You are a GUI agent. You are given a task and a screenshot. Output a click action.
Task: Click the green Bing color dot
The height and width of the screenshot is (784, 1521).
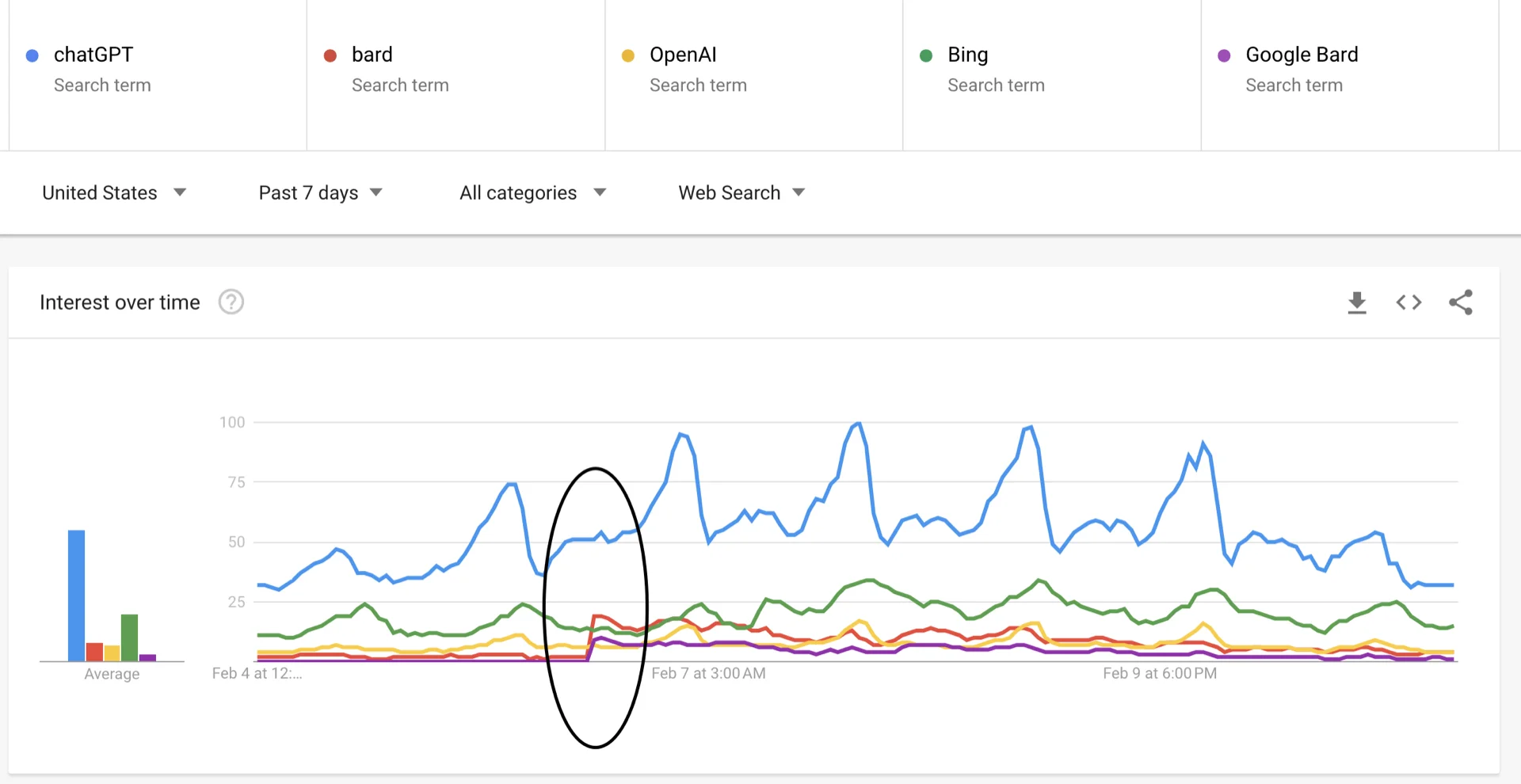pyautogui.click(x=926, y=55)
